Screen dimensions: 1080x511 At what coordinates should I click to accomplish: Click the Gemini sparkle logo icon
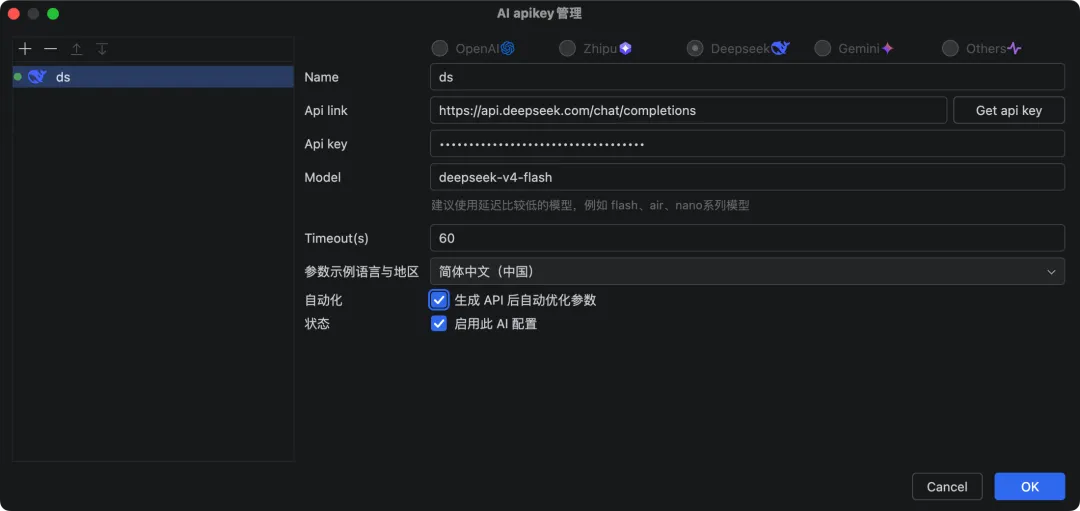888,48
